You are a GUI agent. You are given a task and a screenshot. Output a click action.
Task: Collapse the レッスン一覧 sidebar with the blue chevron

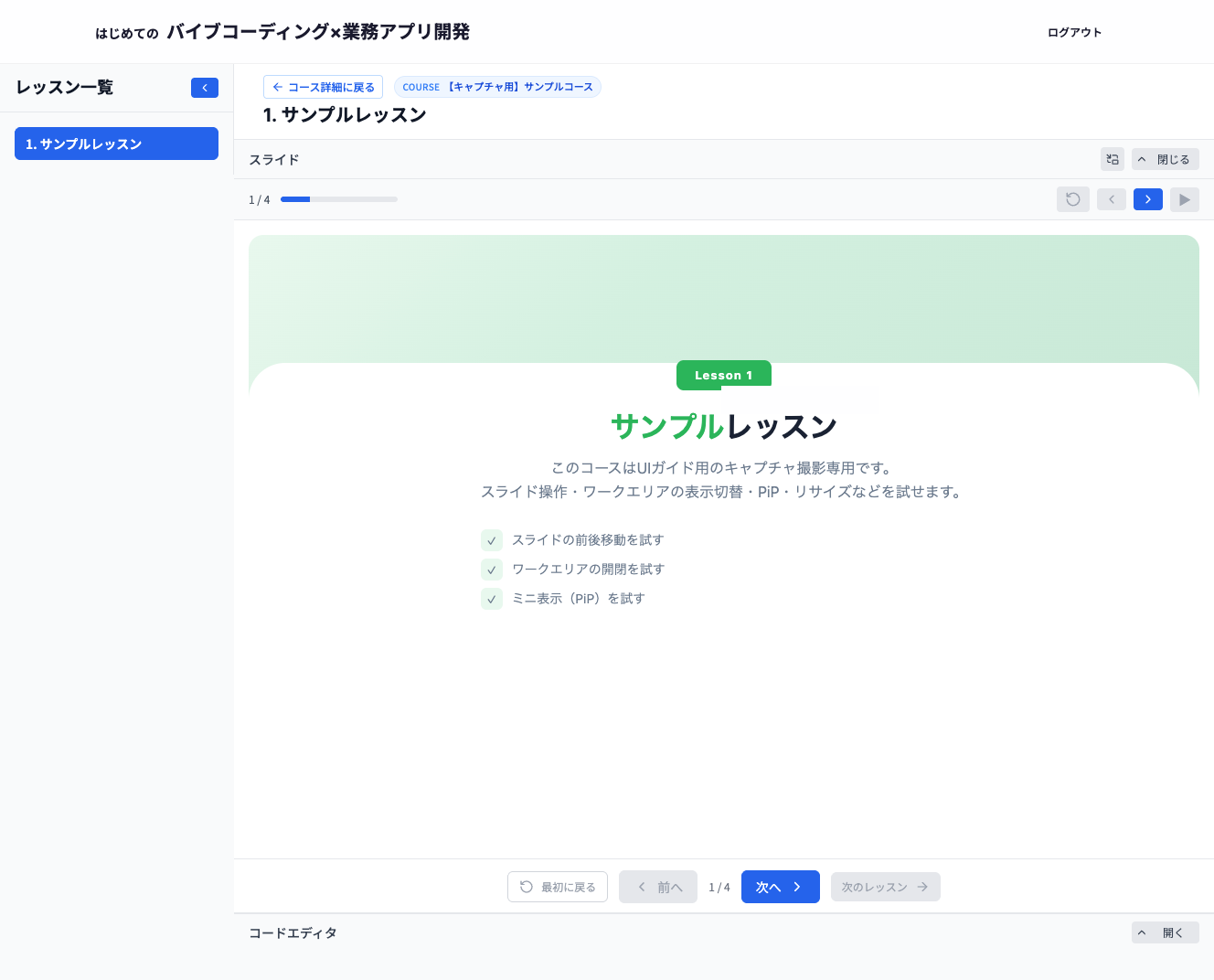[205, 87]
